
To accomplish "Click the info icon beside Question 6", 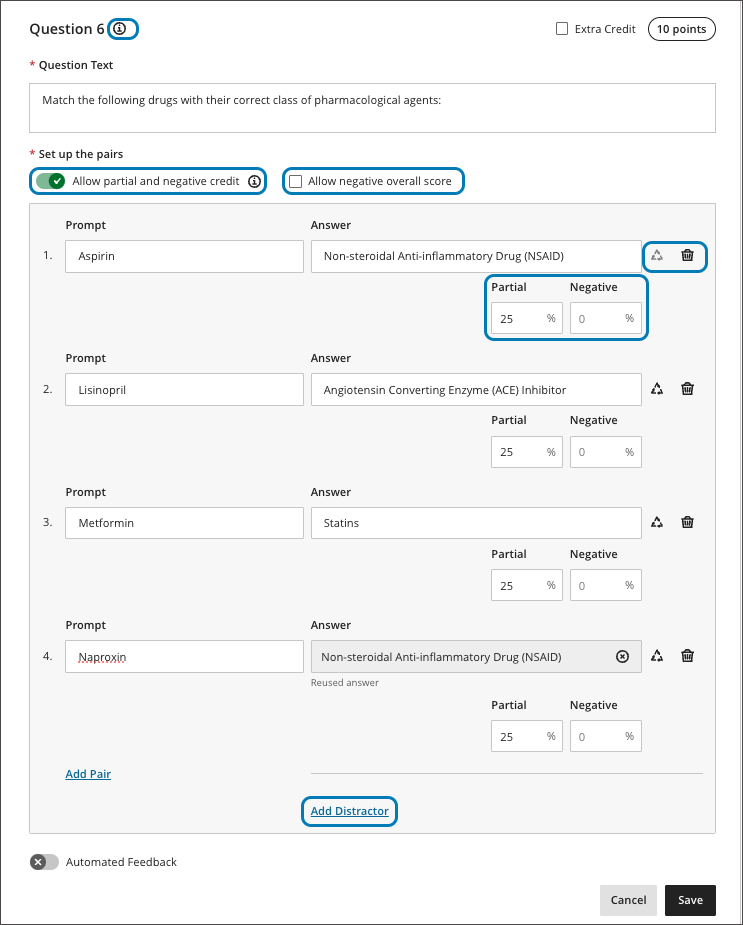I will [120, 29].
